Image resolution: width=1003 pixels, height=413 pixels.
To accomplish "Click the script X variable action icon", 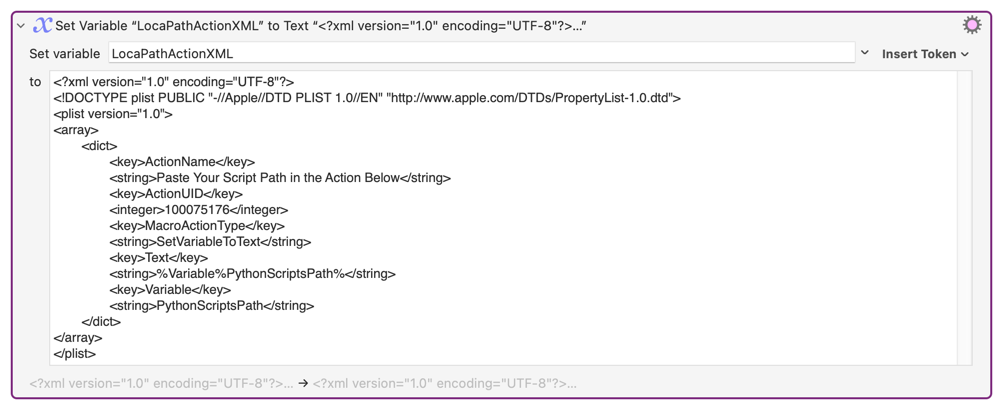I will (42, 25).
